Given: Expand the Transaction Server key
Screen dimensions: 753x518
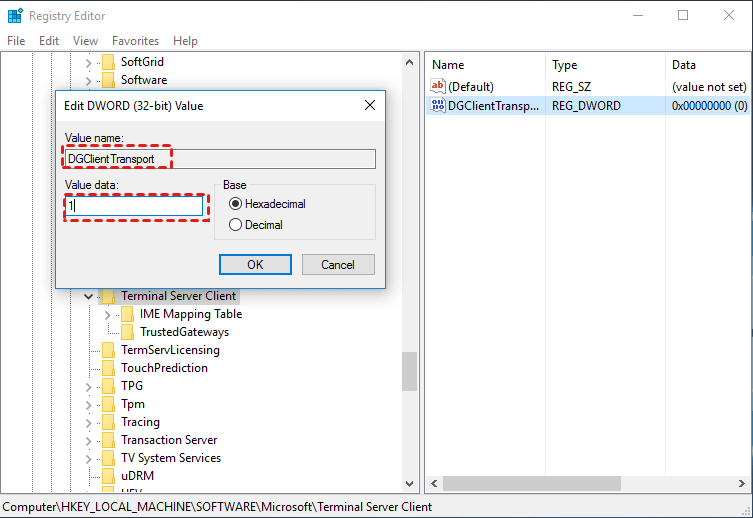Looking at the screenshot, I should pyautogui.click(x=88, y=441).
